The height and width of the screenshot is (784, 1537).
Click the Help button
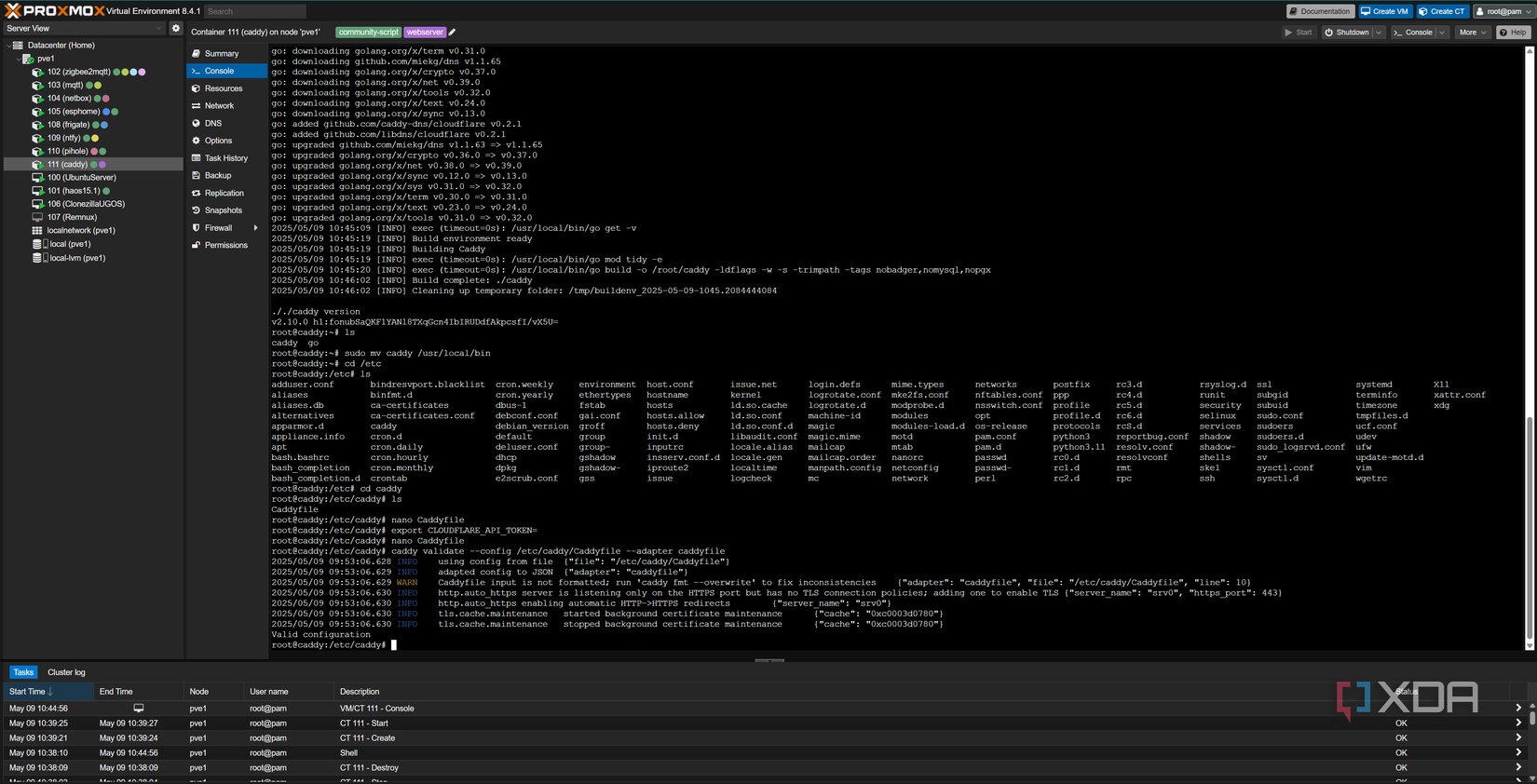click(x=1514, y=33)
